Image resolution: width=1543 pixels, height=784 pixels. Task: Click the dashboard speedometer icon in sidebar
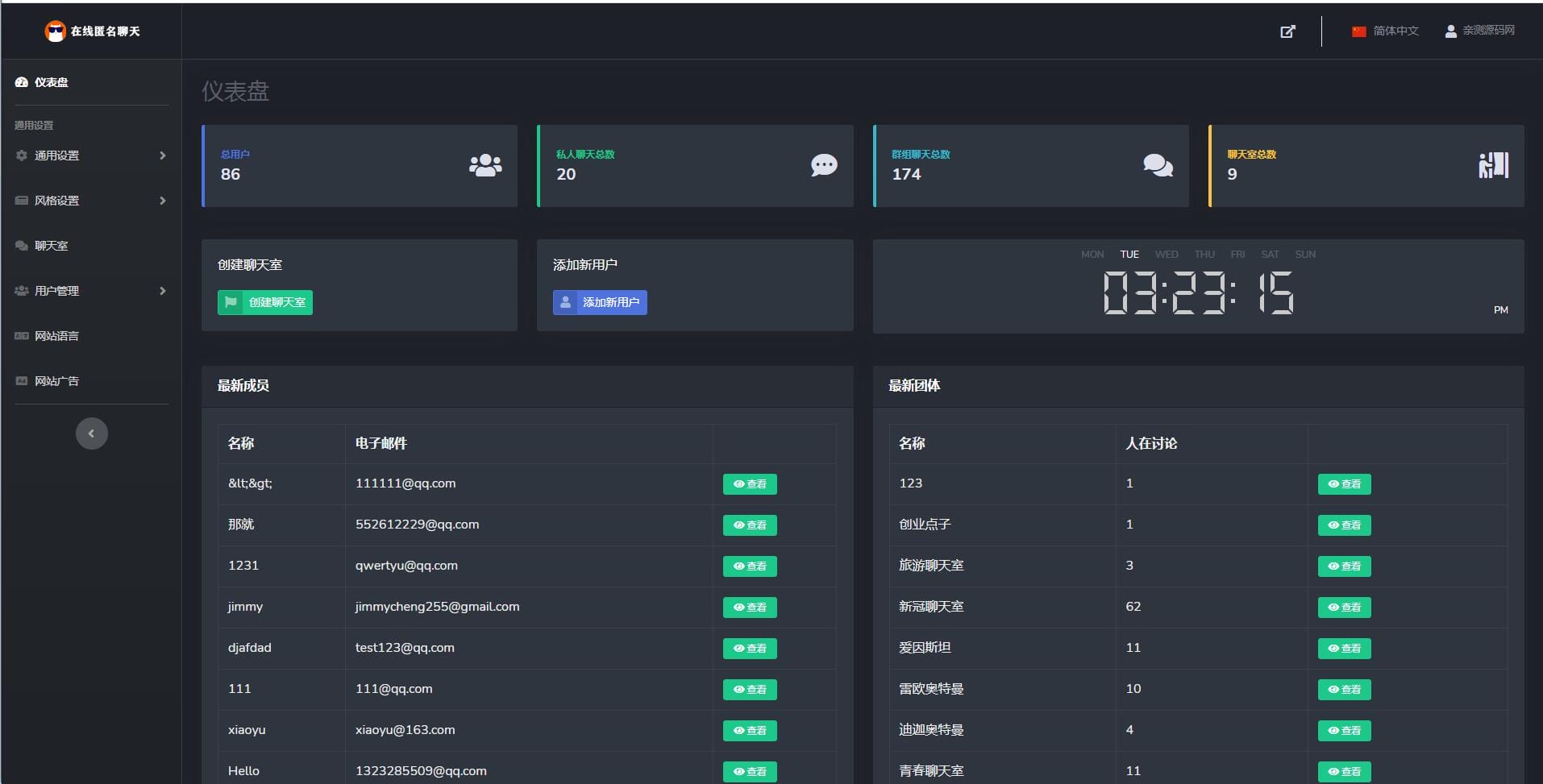click(x=20, y=82)
